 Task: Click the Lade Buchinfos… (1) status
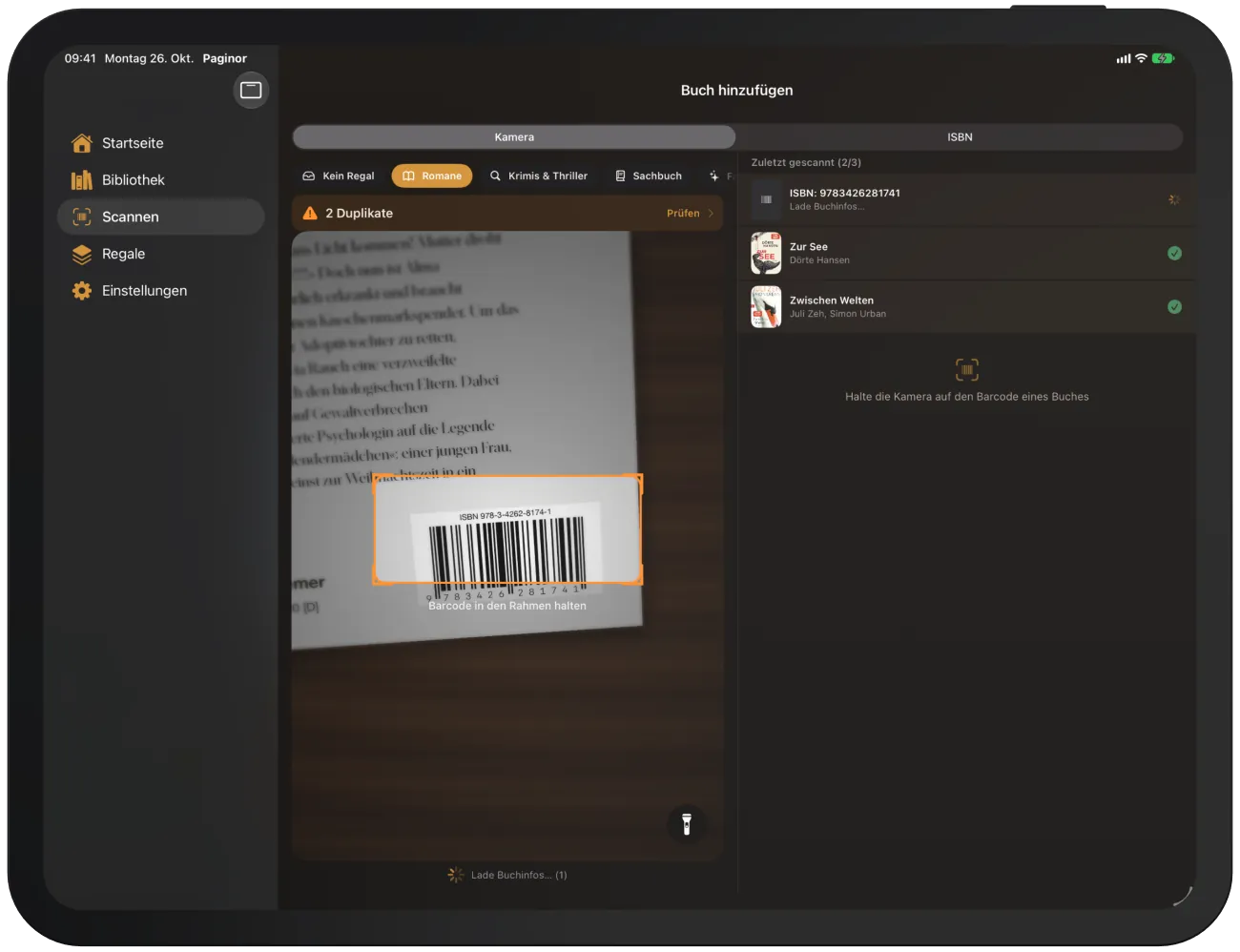point(507,875)
